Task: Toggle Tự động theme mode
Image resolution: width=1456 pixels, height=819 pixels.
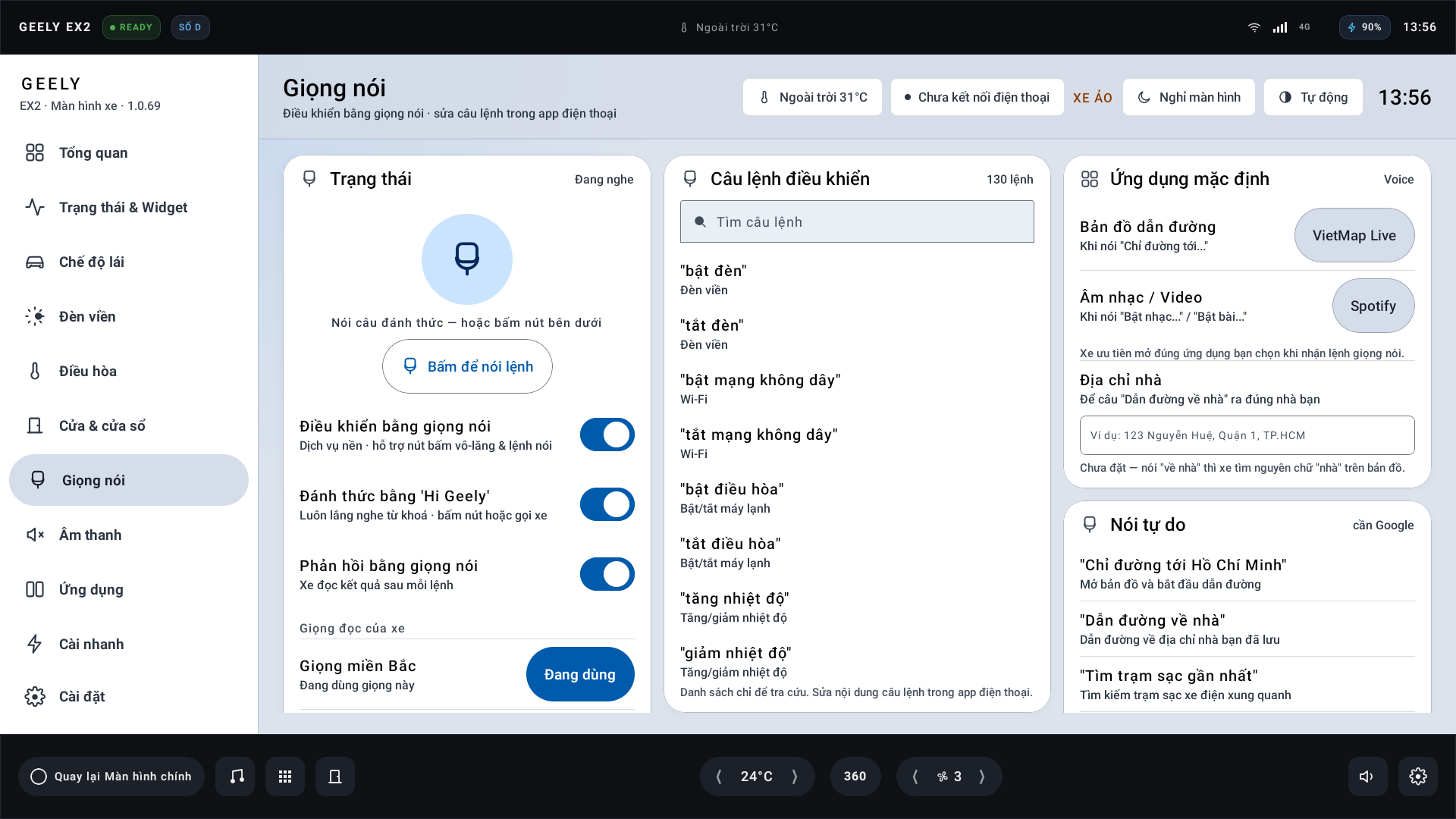Action: click(x=1313, y=97)
